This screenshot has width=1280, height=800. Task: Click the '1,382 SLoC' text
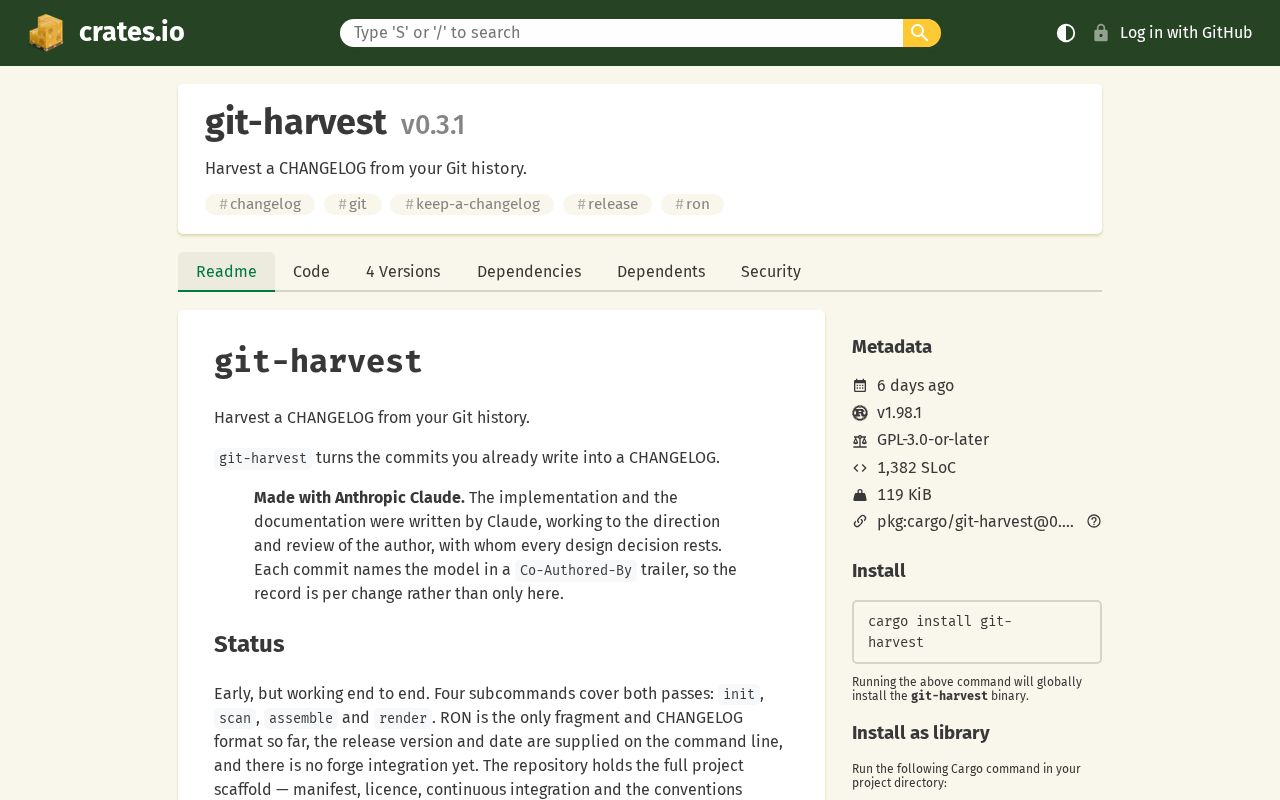(x=916, y=468)
